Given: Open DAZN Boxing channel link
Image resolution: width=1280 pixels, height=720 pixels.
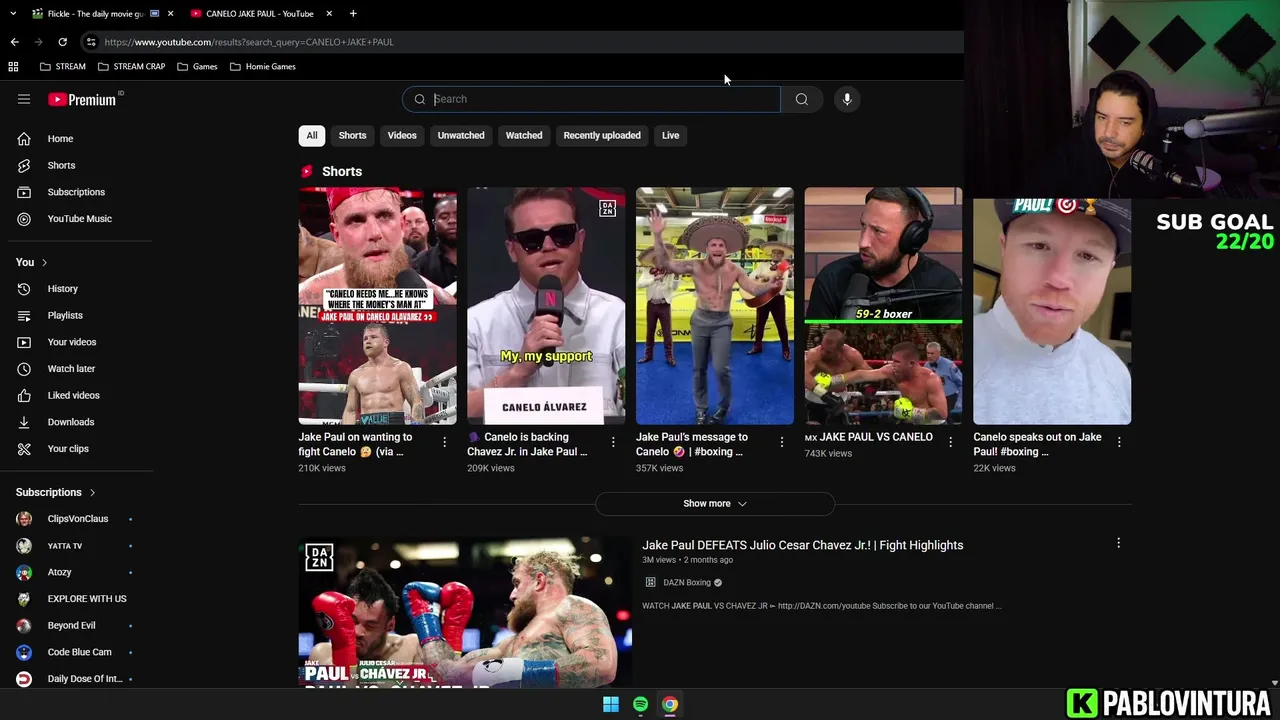Looking at the screenshot, I should (x=687, y=582).
